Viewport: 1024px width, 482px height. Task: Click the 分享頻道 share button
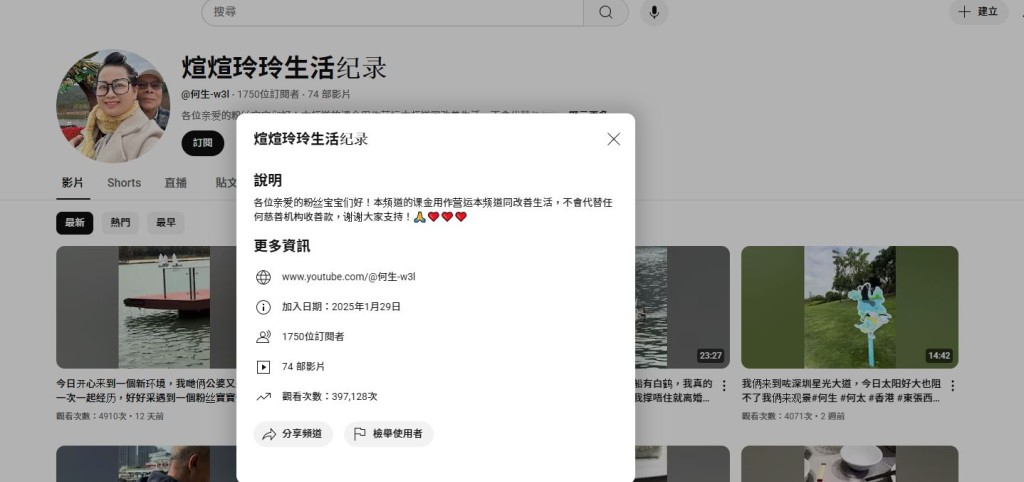click(x=293, y=434)
